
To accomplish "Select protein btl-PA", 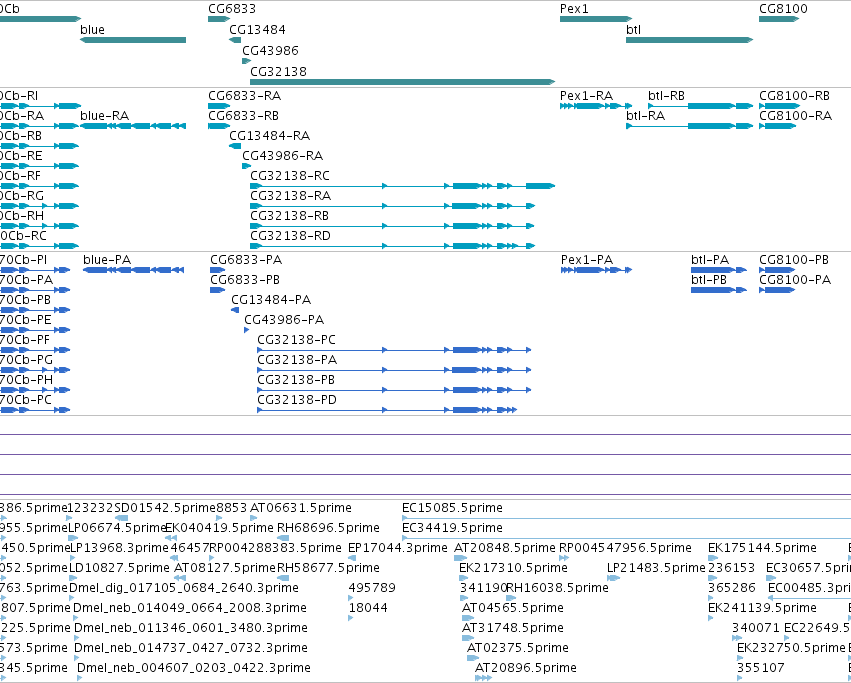I will (x=719, y=270).
